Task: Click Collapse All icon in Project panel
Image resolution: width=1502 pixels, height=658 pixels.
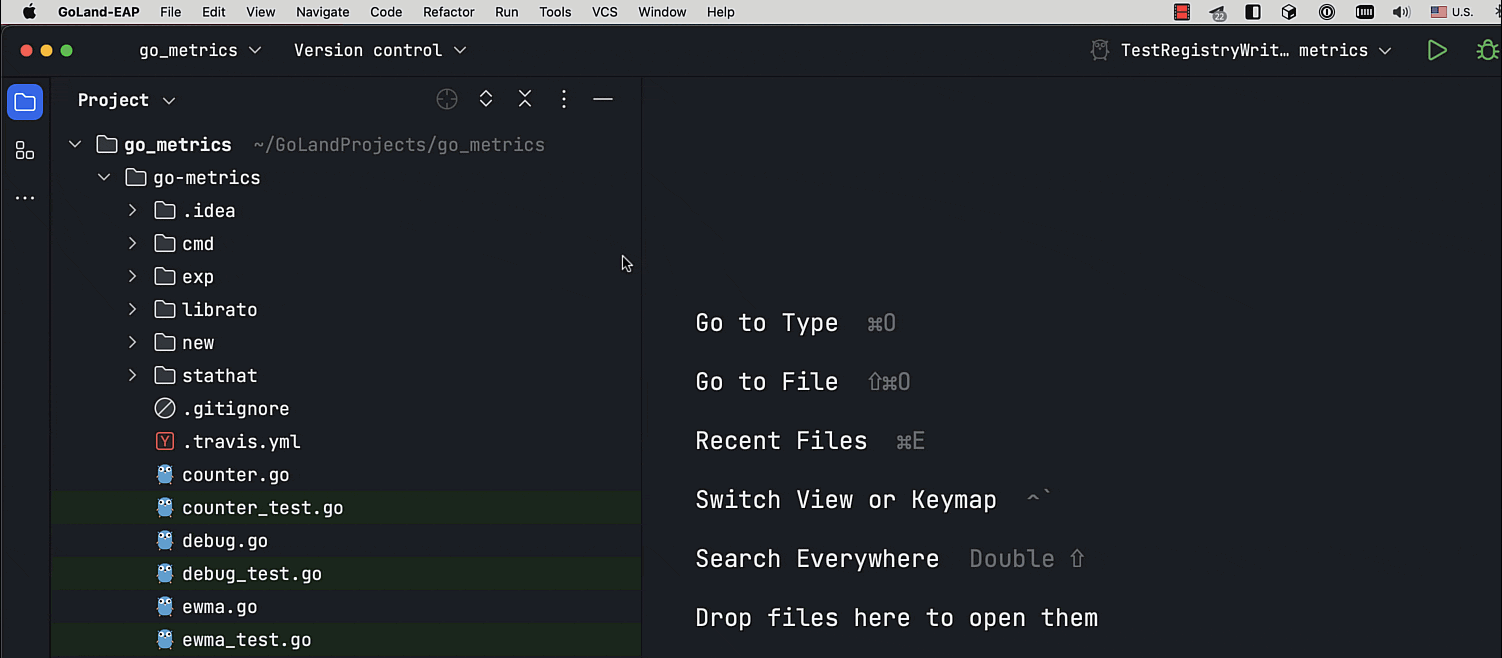Action: click(x=525, y=99)
